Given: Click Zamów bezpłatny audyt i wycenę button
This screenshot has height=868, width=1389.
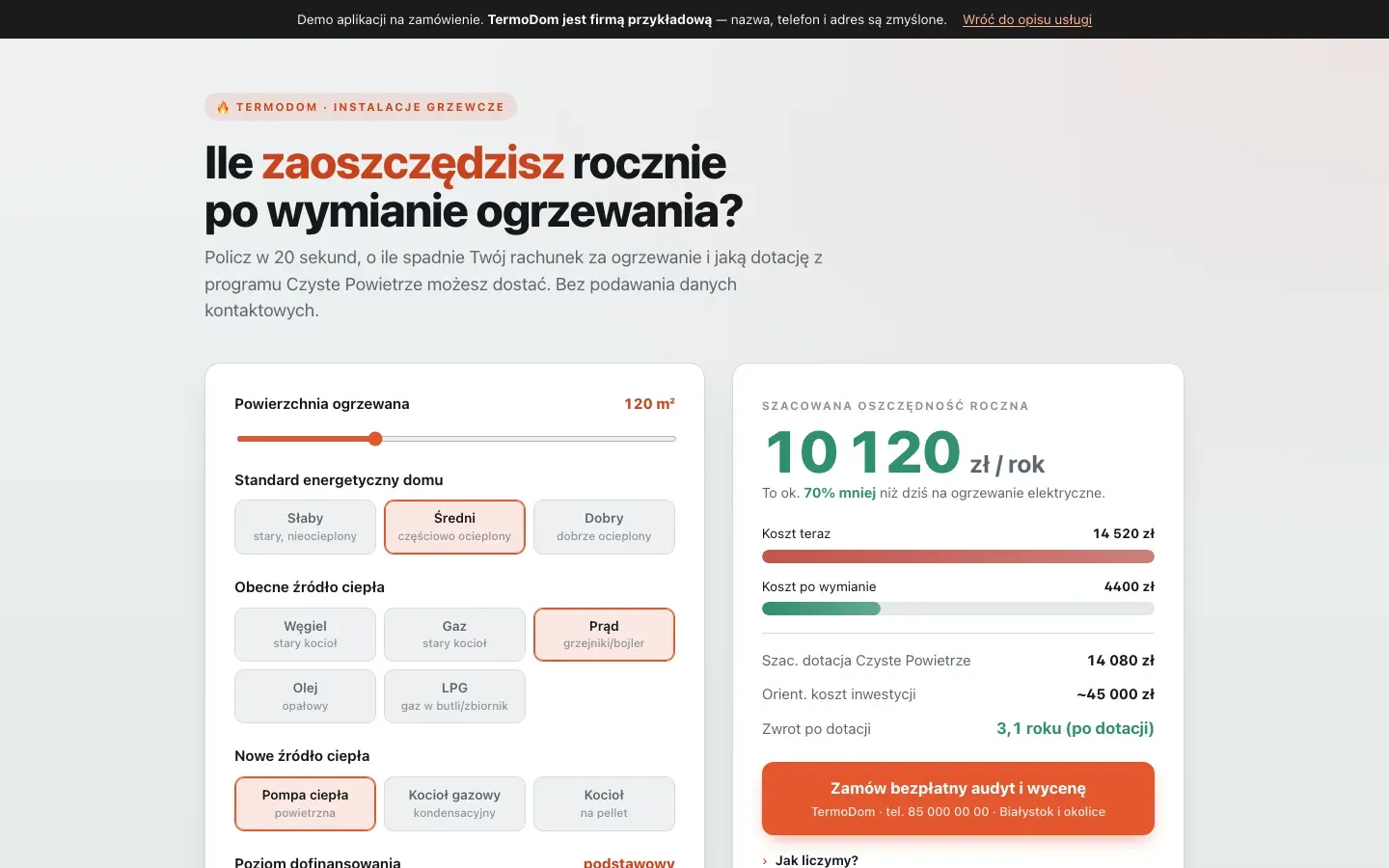Looking at the screenshot, I should click(958, 799).
